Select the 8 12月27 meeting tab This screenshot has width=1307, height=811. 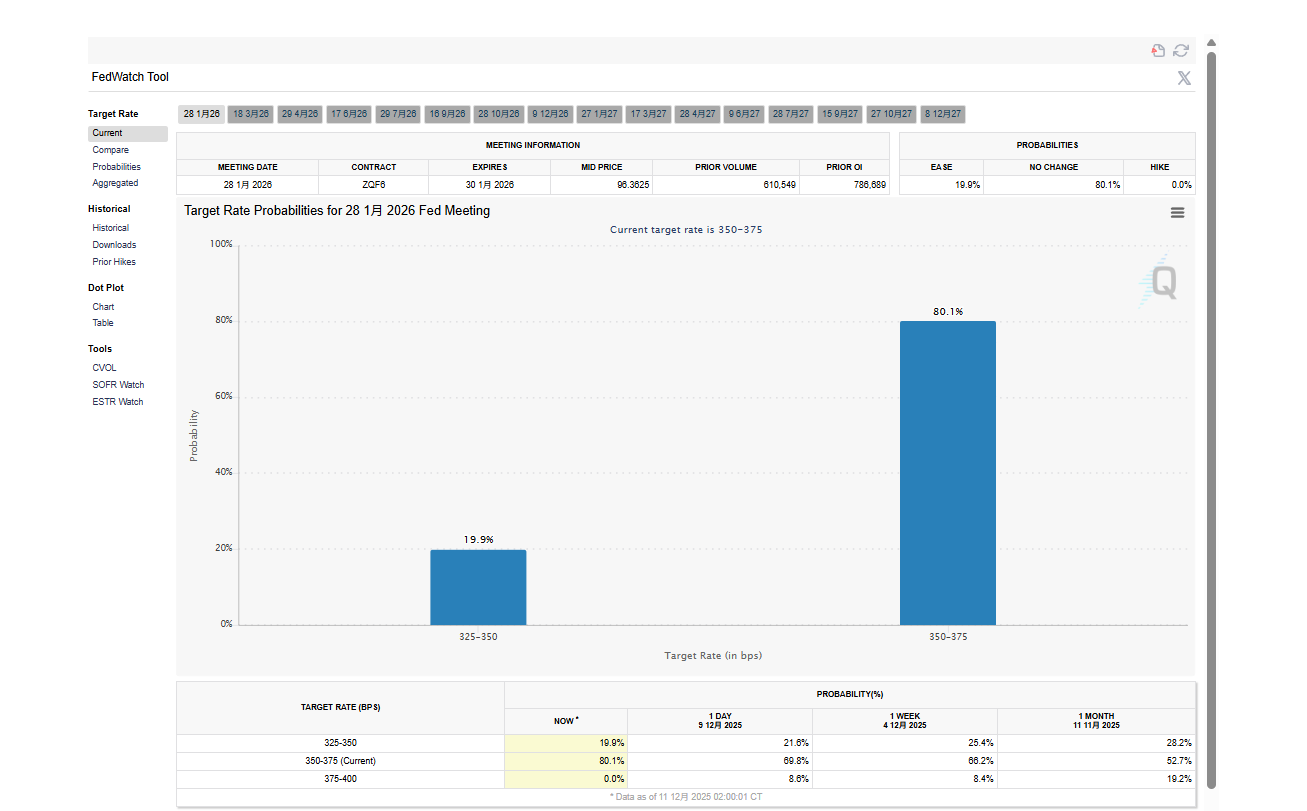coord(943,114)
